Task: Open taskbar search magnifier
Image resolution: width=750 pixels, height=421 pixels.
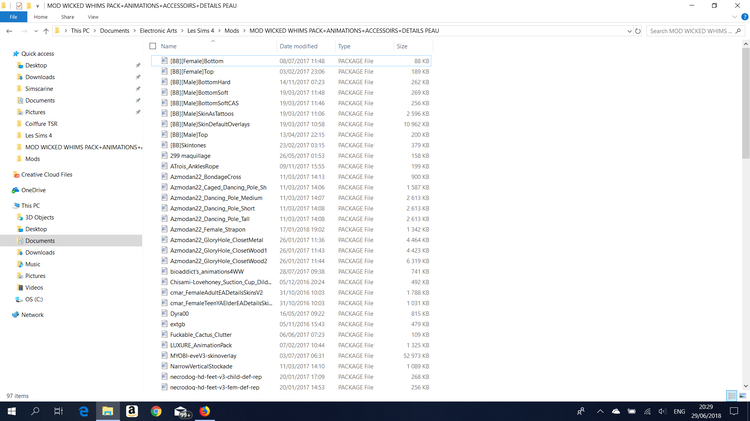Action: (35, 411)
